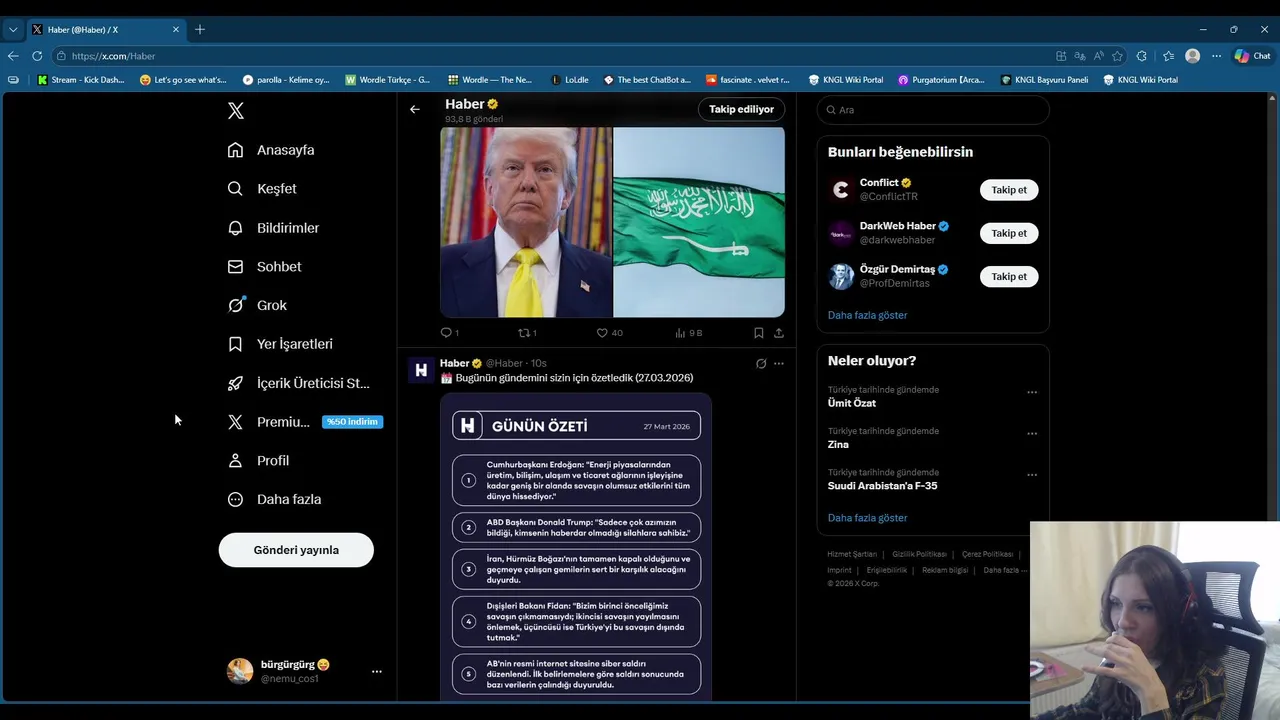
Task: Open Conflict profile avatar
Action: click(841, 190)
